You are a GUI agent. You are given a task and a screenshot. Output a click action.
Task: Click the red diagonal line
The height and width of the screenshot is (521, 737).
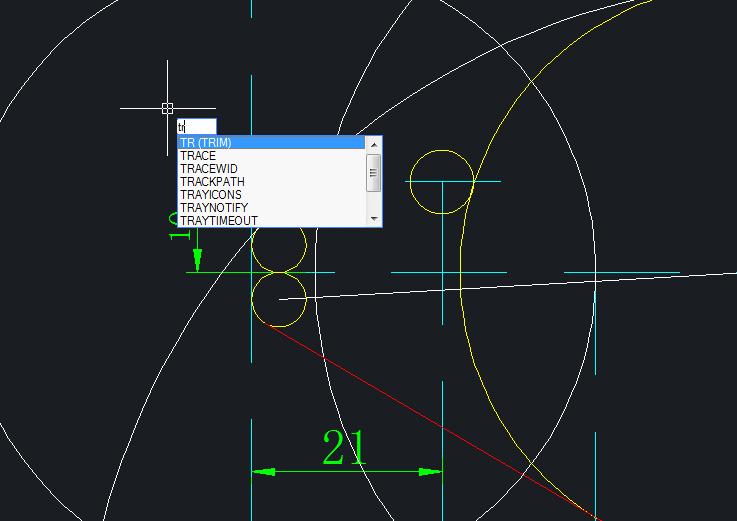click(400, 401)
